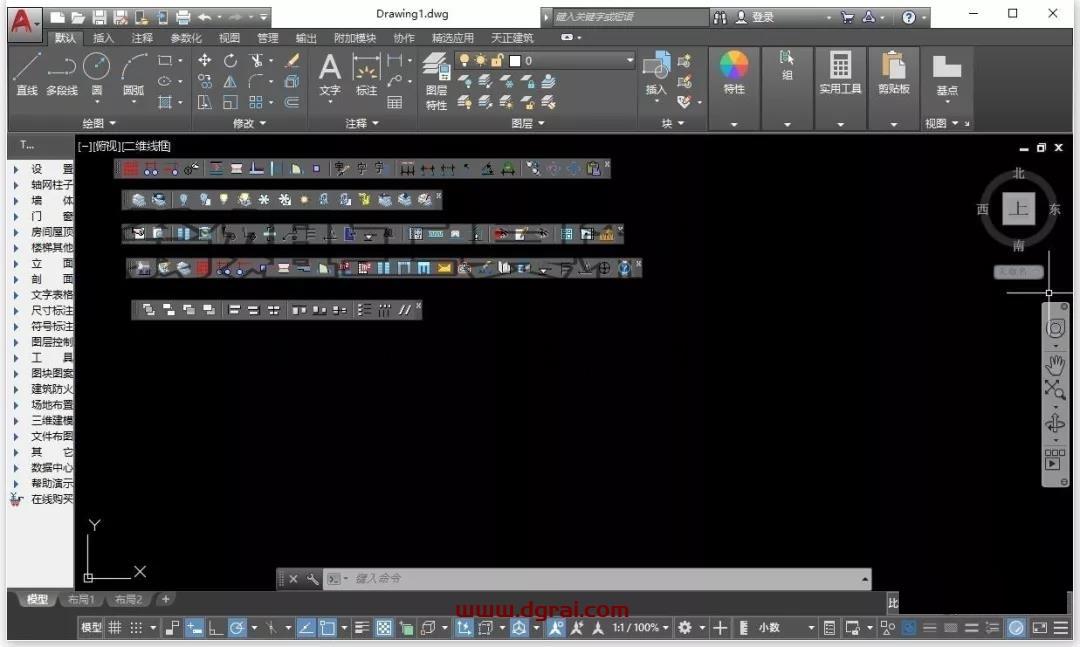Open the Utilities (实用工具) calculator icon
The height and width of the screenshot is (647, 1080).
pos(840,73)
